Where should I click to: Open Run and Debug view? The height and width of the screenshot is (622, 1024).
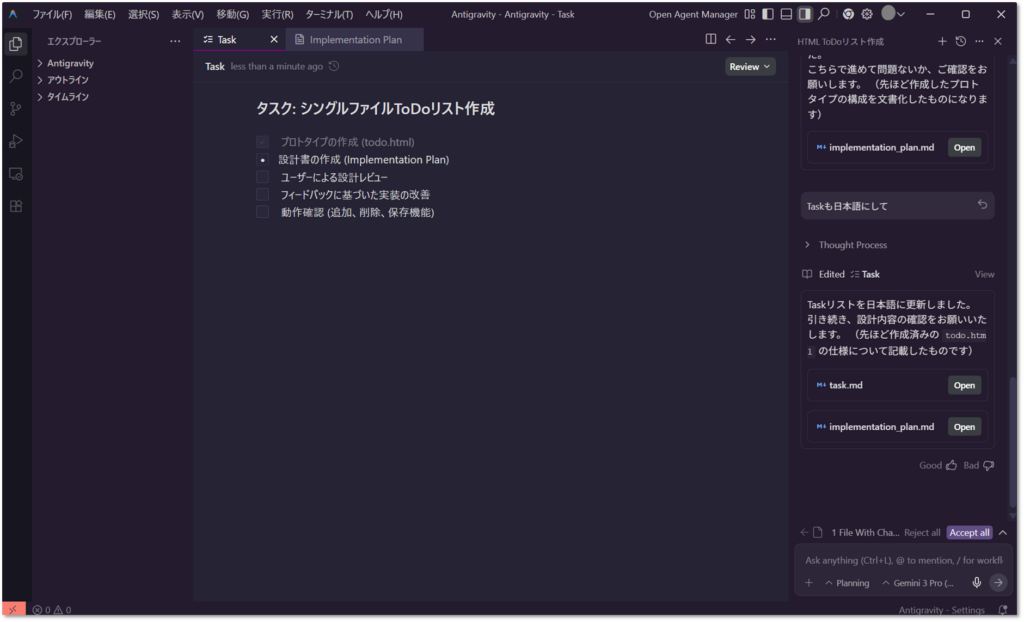point(16,141)
